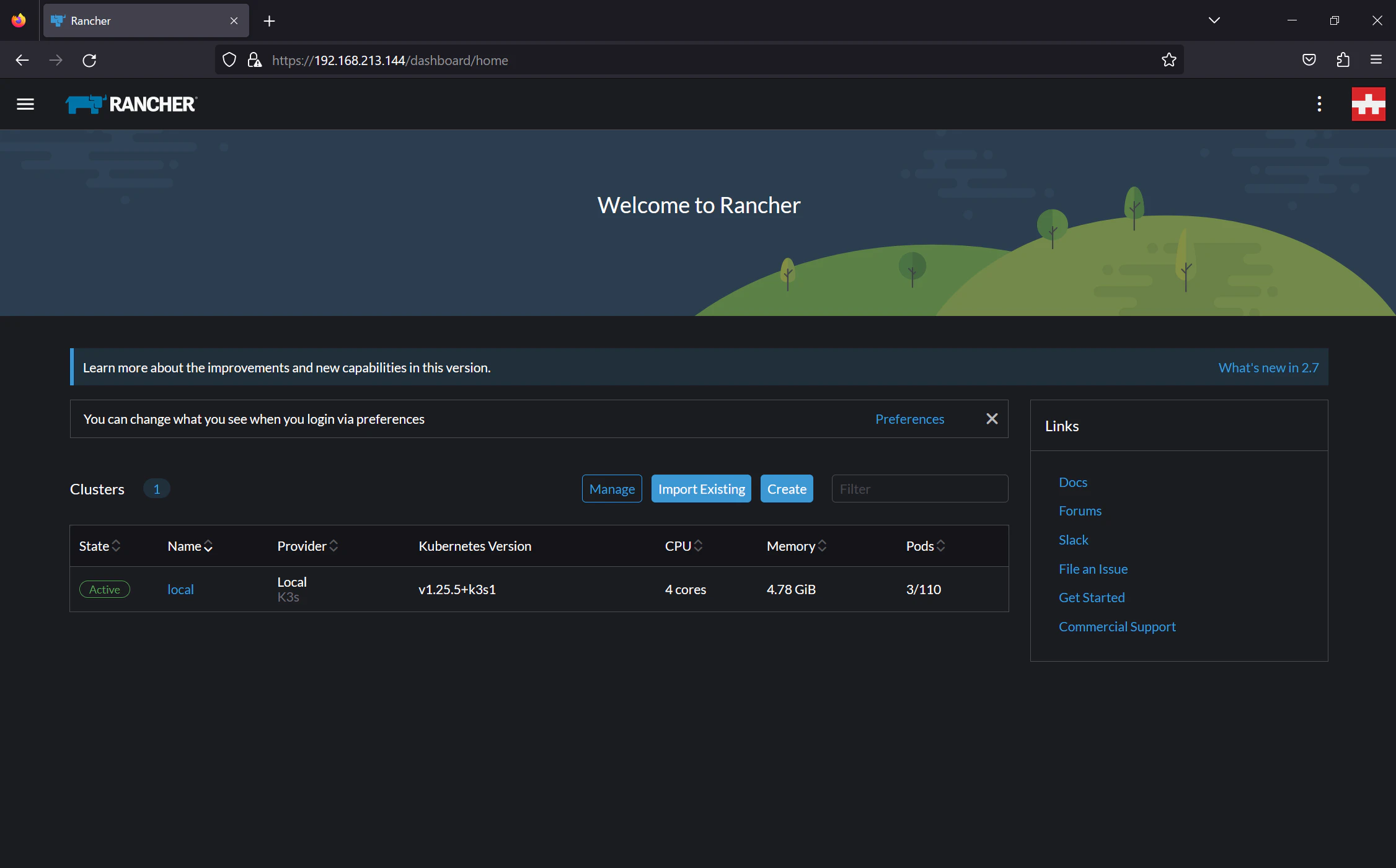Open the Get Started link
This screenshot has height=868, width=1396.
1092,597
